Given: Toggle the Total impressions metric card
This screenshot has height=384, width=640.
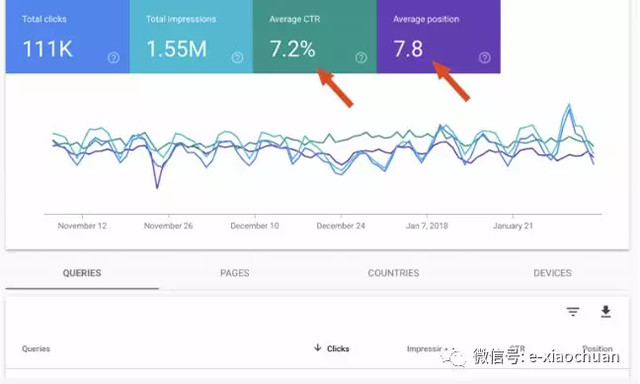Looking at the screenshot, I should coord(191,37).
